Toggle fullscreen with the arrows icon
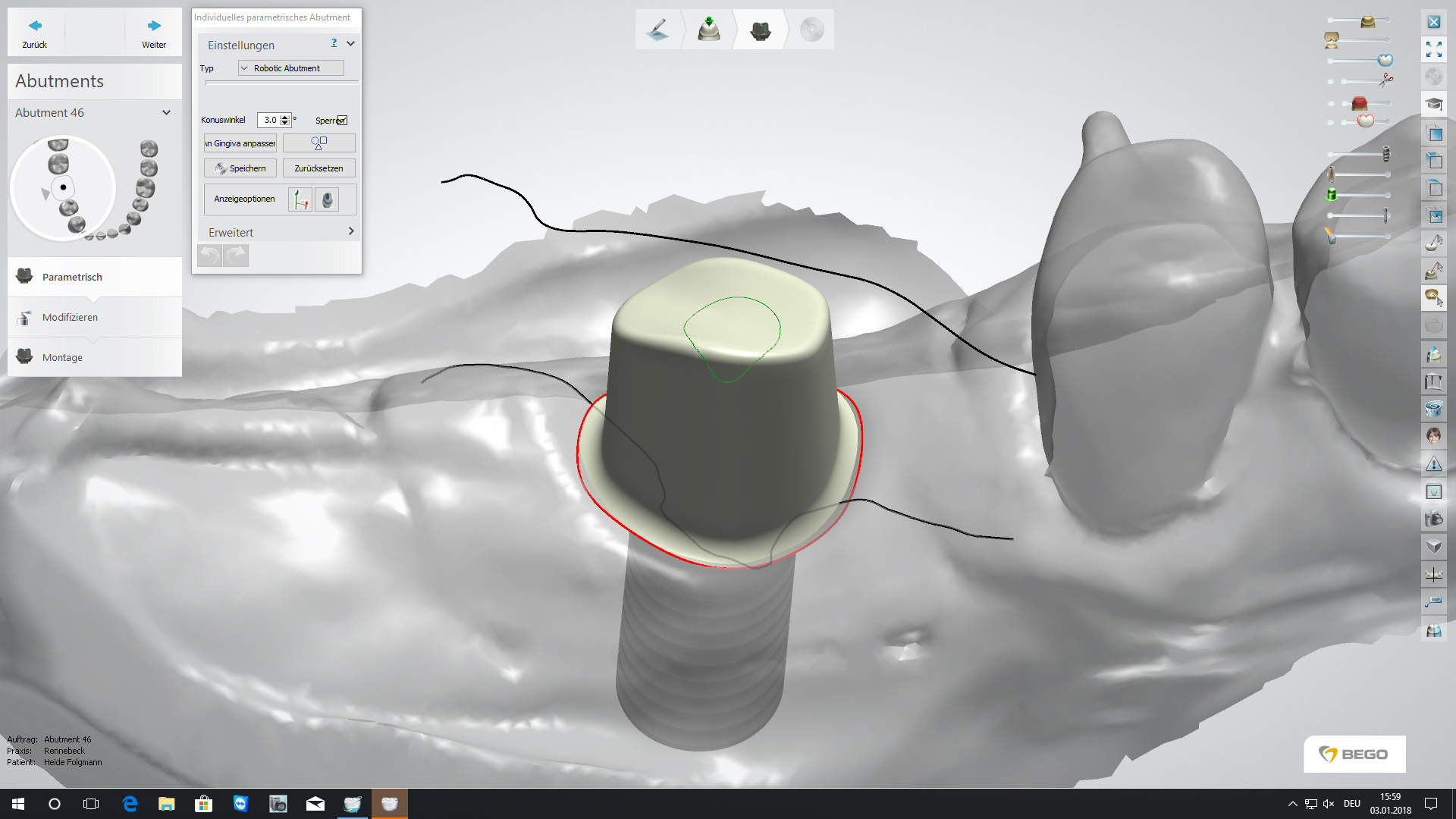 [x=1433, y=50]
